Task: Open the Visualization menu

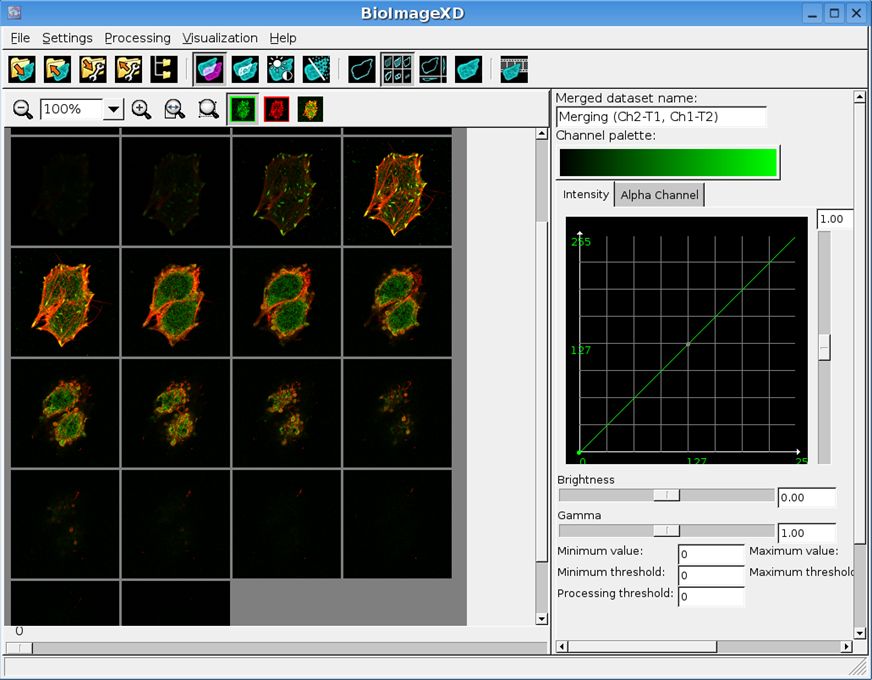Action: (x=220, y=38)
